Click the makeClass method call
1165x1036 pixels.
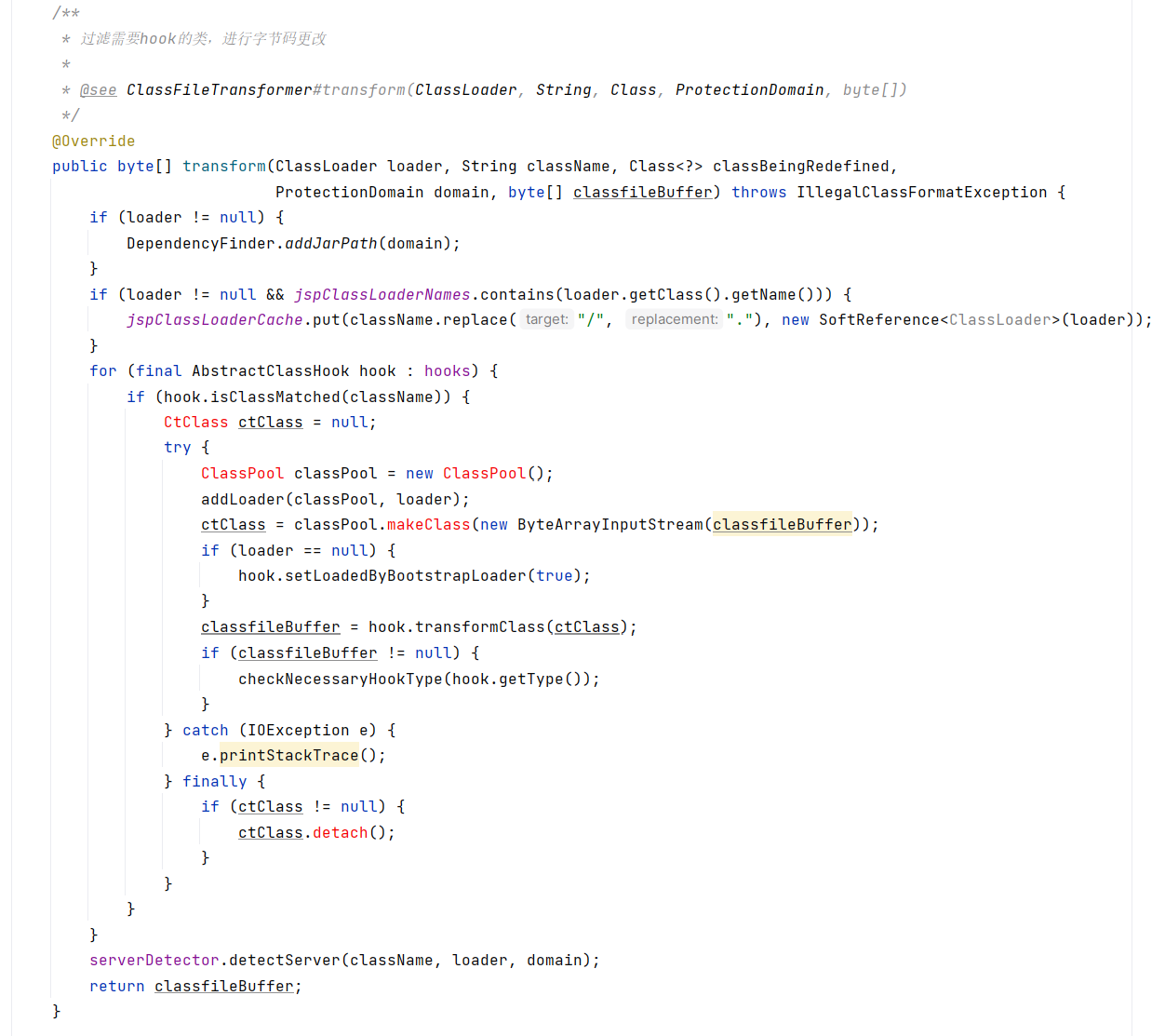click(429, 524)
